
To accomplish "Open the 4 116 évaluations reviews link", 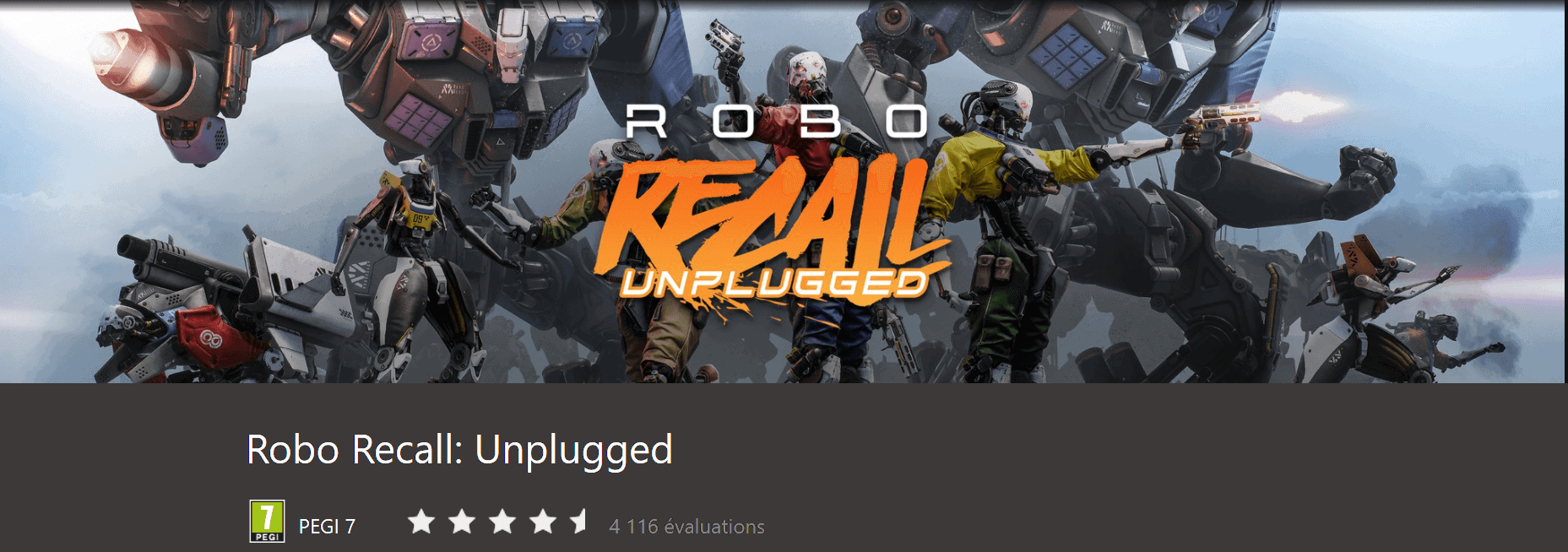I will 686,527.
